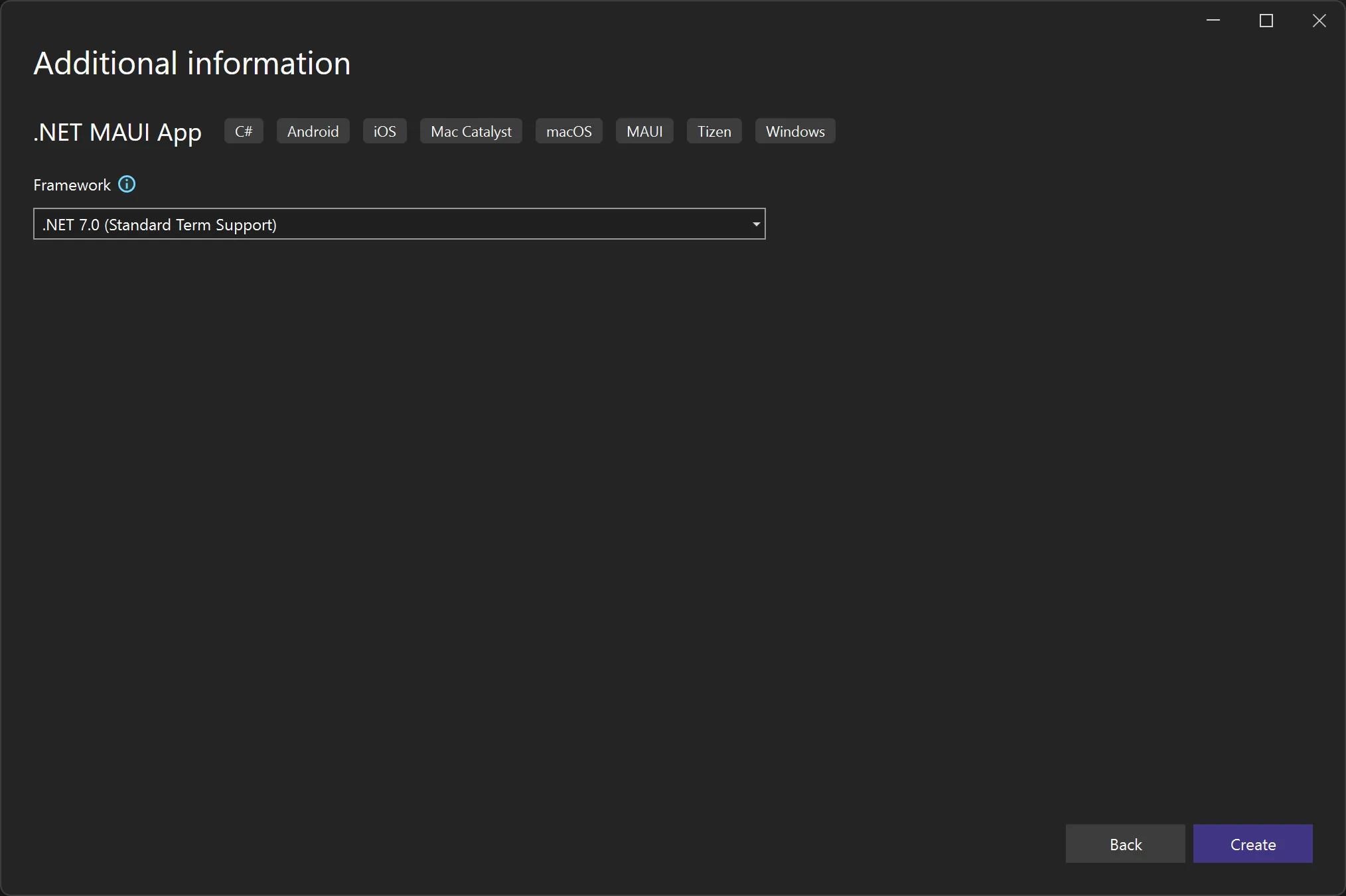Screen dimensions: 1346x896
Task: Click the Framework info icon
Action: tap(126, 184)
